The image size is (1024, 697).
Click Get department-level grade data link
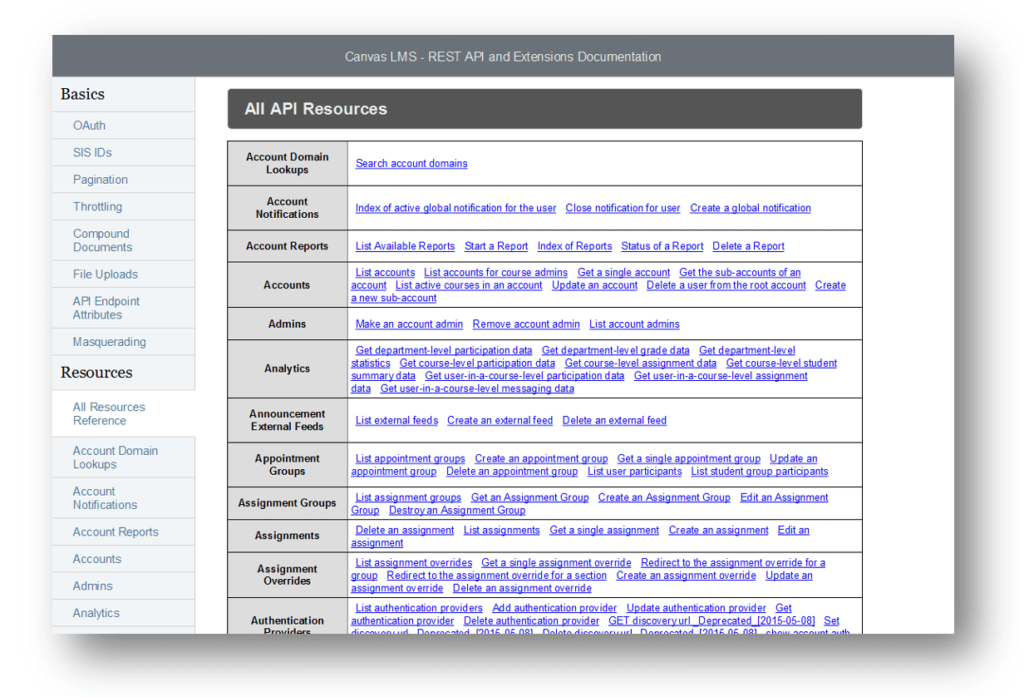tap(615, 350)
